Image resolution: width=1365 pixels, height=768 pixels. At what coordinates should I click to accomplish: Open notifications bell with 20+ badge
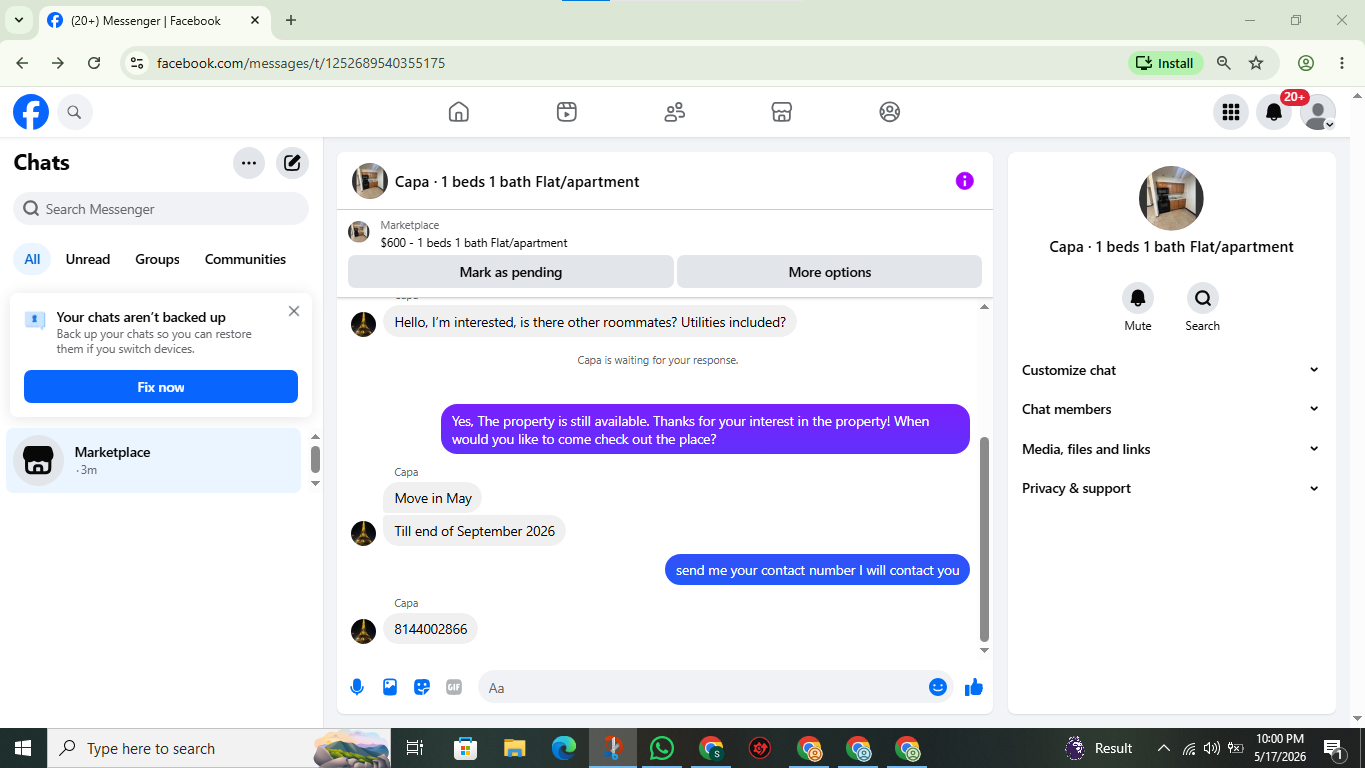[1274, 112]
